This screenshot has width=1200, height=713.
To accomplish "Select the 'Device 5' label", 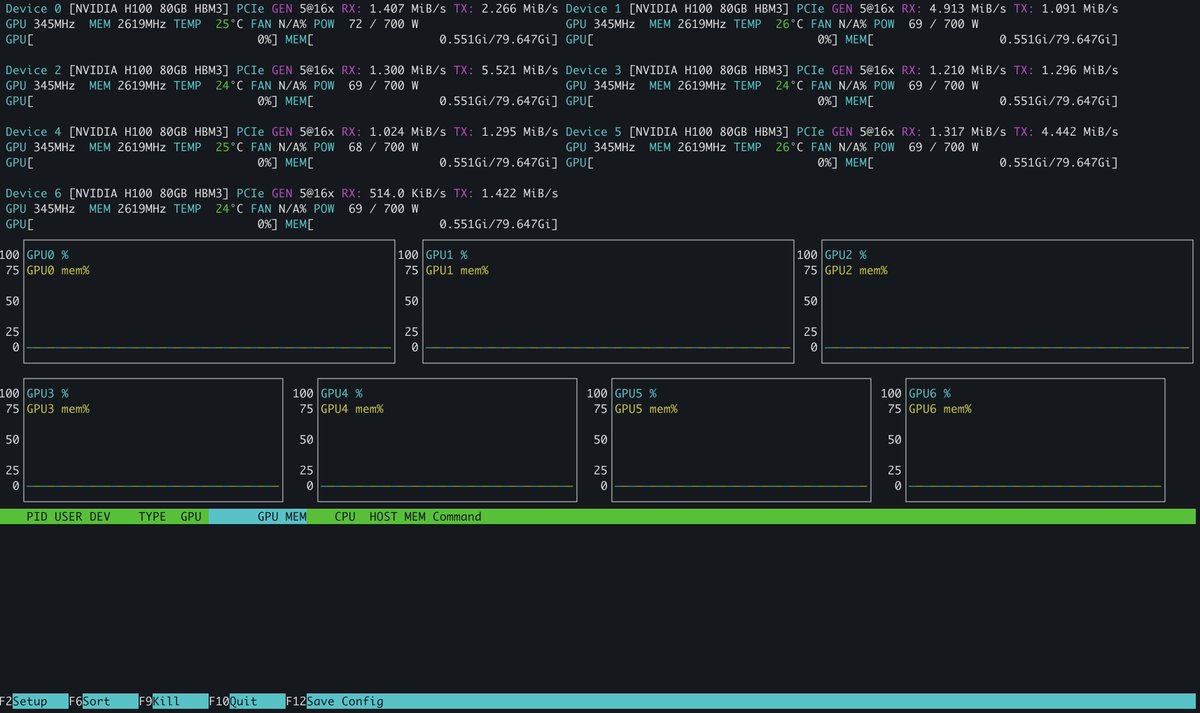I will (594, 132).
